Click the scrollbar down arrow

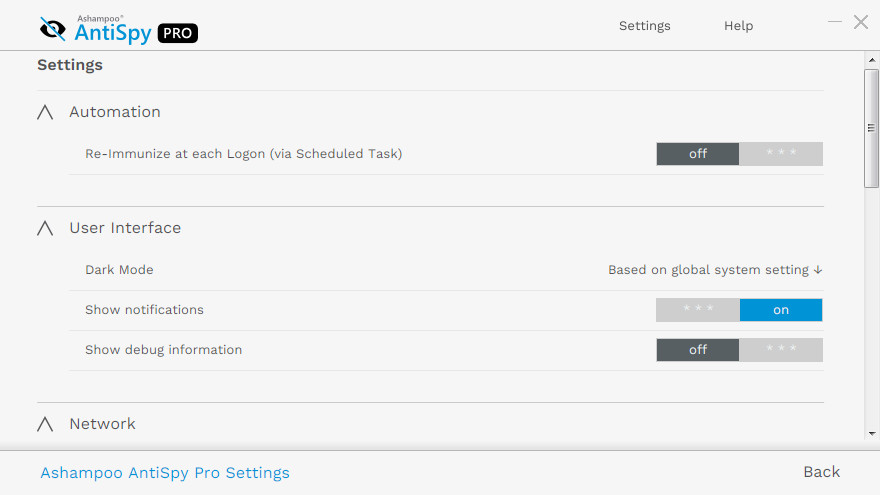click(871, 434)
